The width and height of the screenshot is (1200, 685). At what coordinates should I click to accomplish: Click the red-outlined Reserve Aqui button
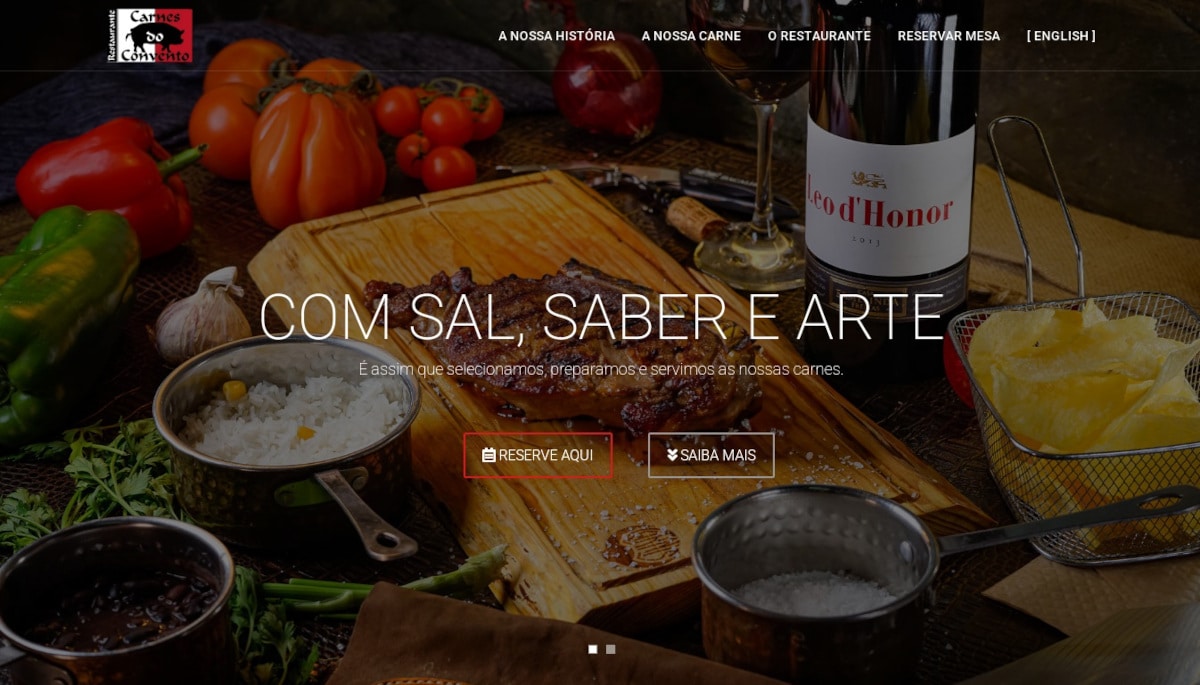pos(538,455)
